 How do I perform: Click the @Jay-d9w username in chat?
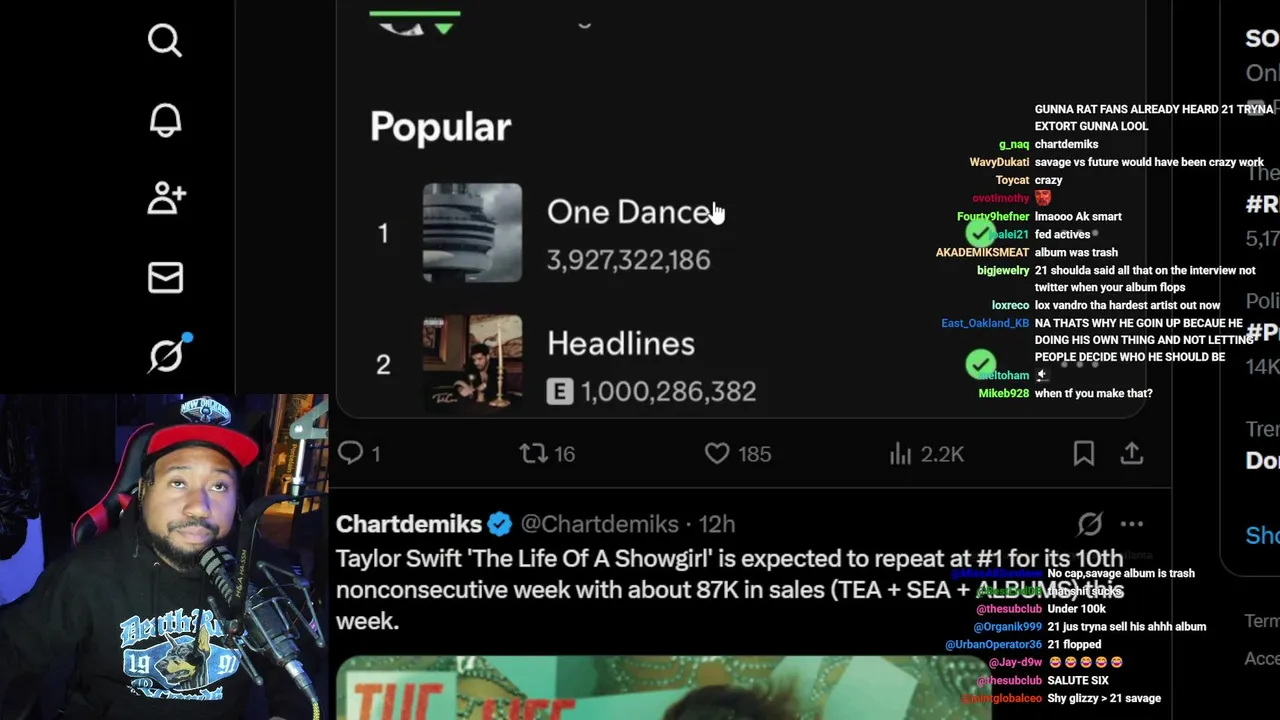tap(1016, 662)
